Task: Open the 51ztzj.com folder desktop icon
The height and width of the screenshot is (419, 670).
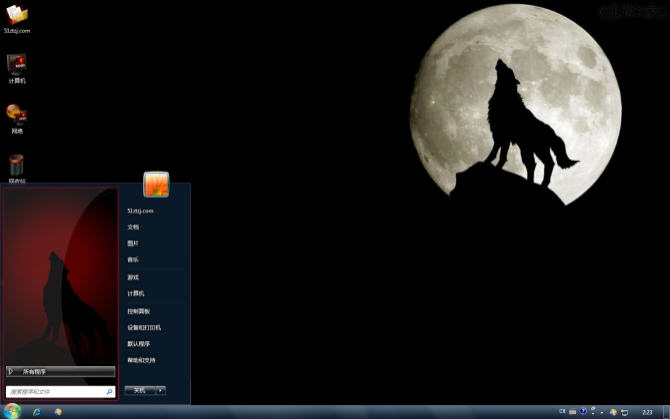Action: click(17, 17)
